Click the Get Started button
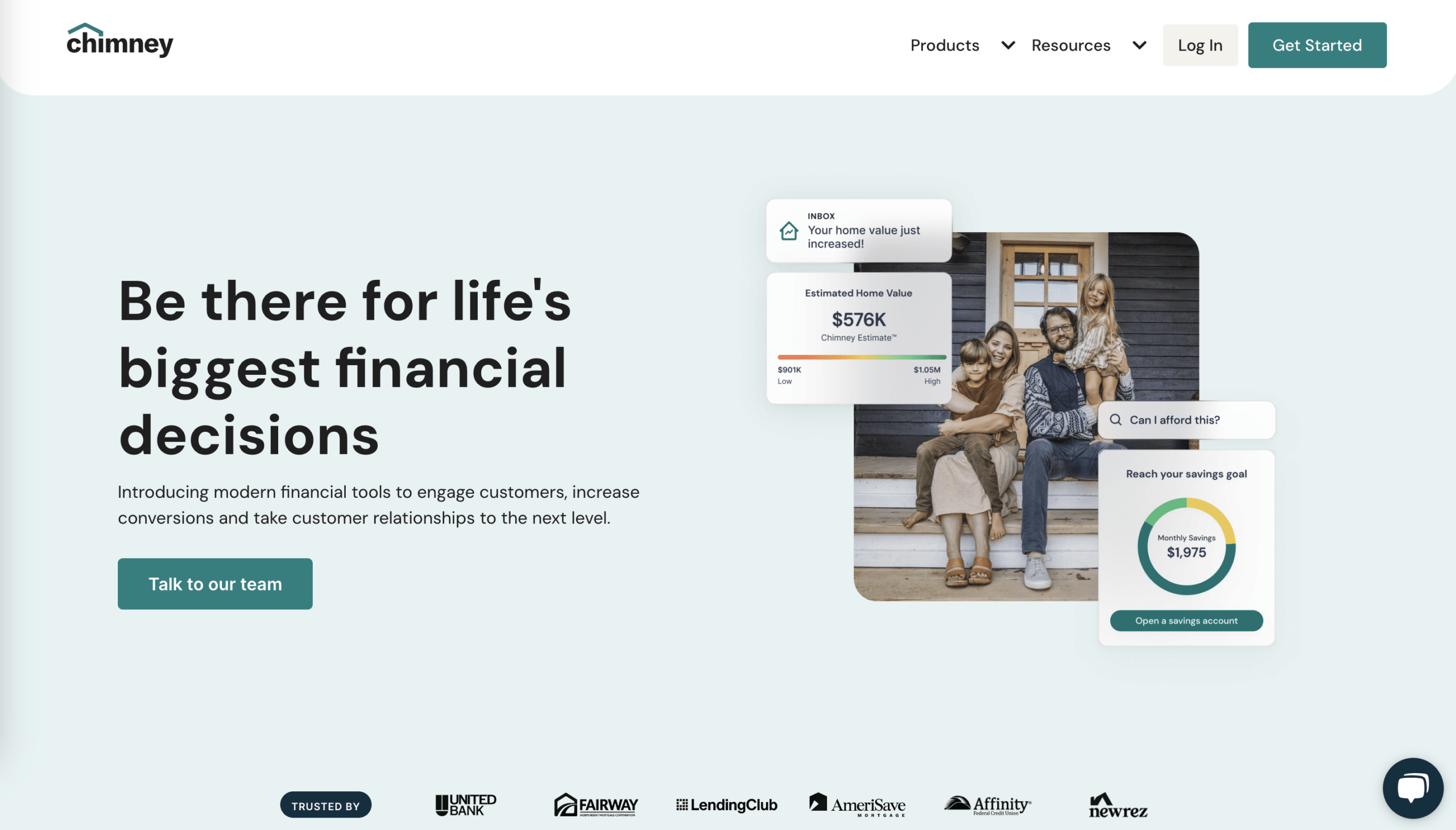Image resolution: width=1456 pixels, height=830 pixels. [x=1317, y=44]
